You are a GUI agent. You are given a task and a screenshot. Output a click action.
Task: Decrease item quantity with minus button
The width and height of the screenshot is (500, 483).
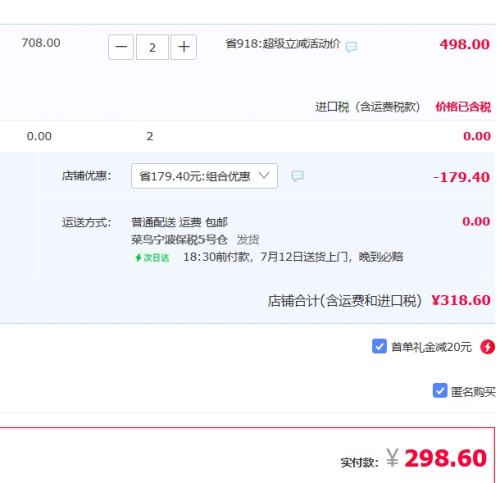point(121,47)
